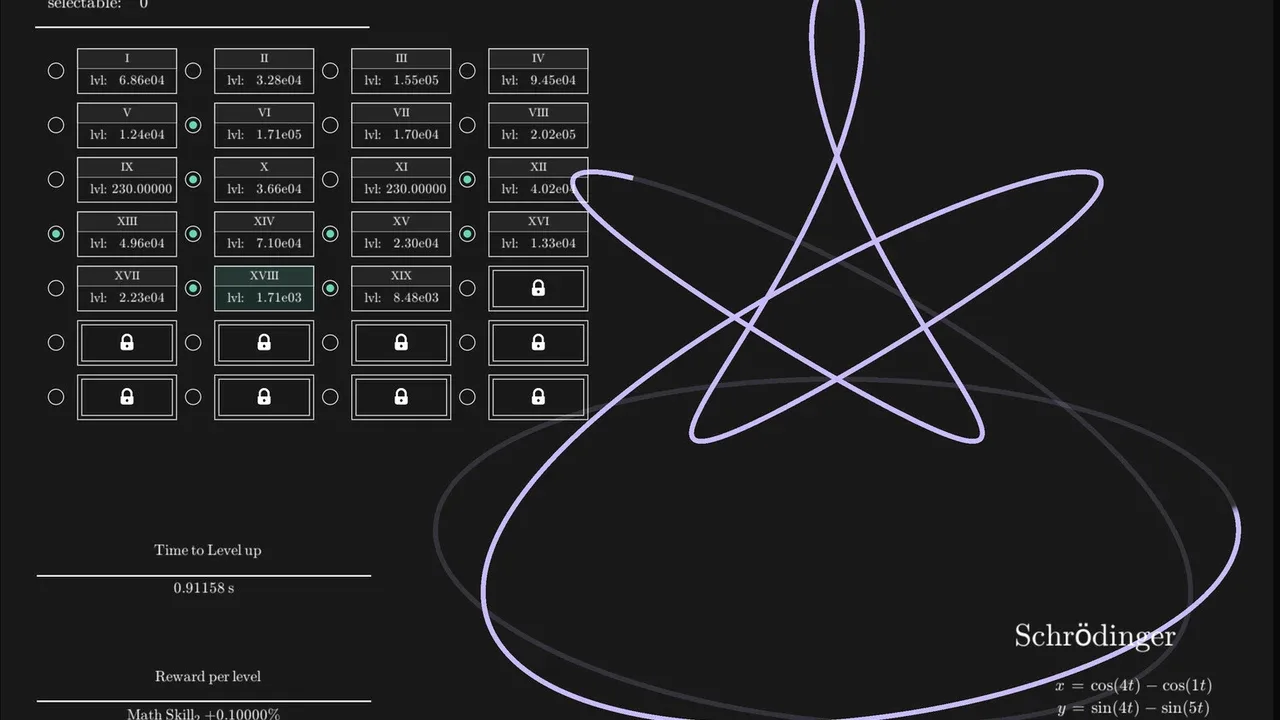Click the 0.91158 s timer value

click(204, 588)
